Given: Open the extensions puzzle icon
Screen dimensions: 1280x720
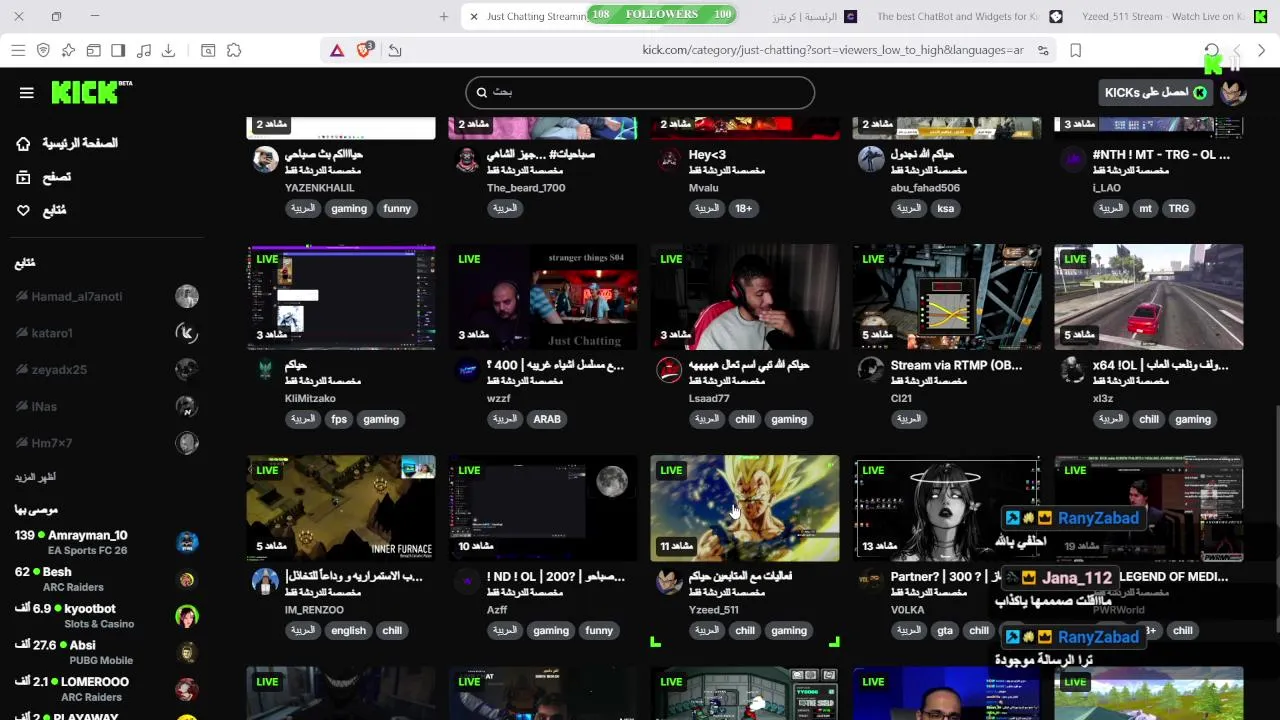Looking at the screenshot, I should tap(234, 50).
